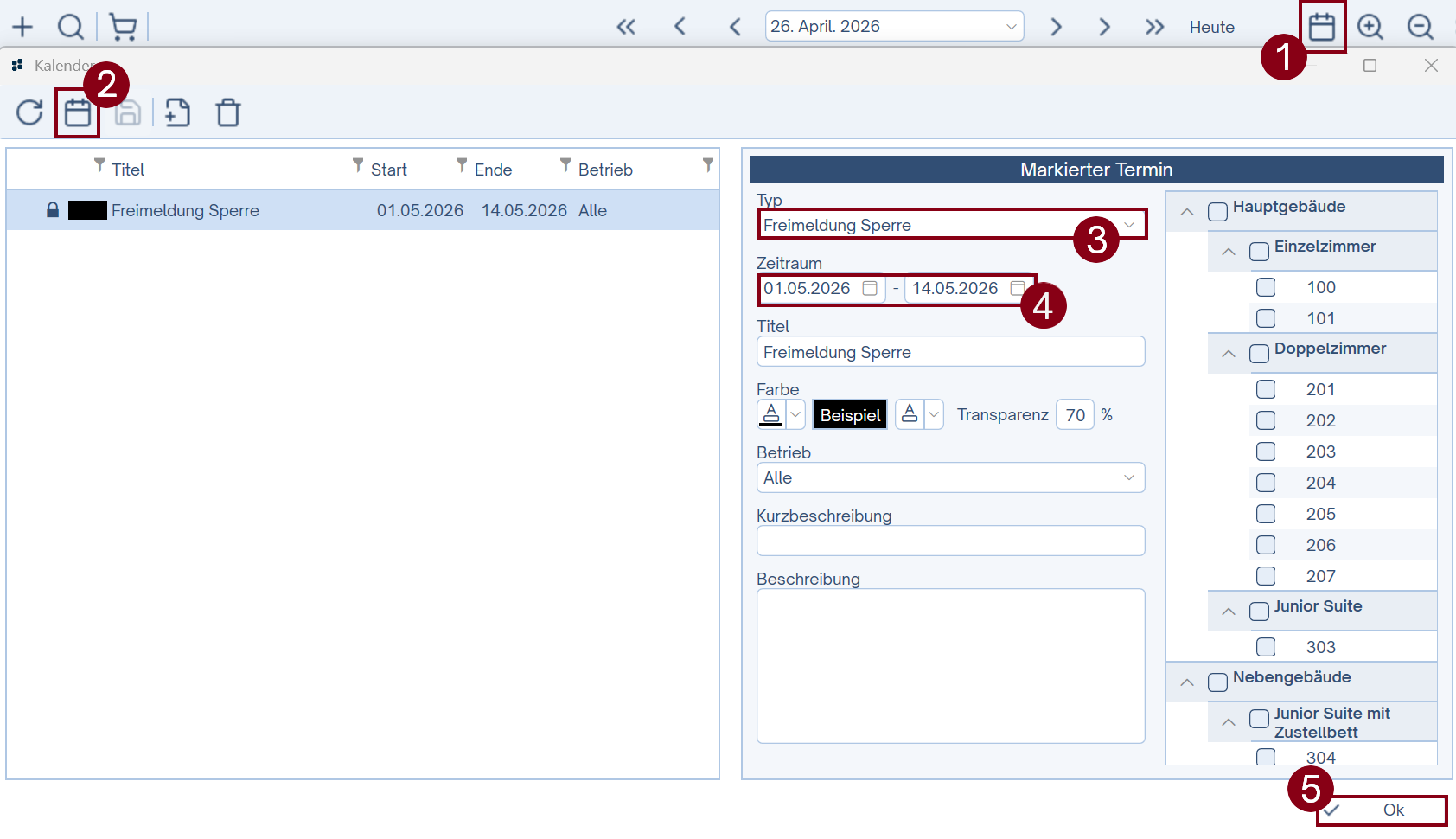Click the Heute button
Viewport: 1456px width, 839px height.
[x=1211, y=27]
